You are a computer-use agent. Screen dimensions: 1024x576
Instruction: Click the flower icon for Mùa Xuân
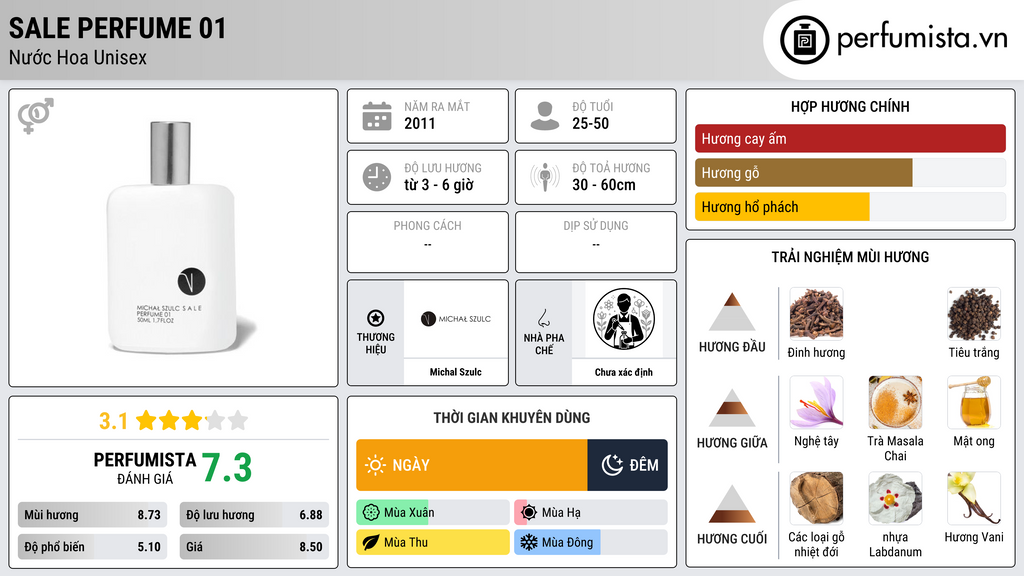[x=371, y=513]
